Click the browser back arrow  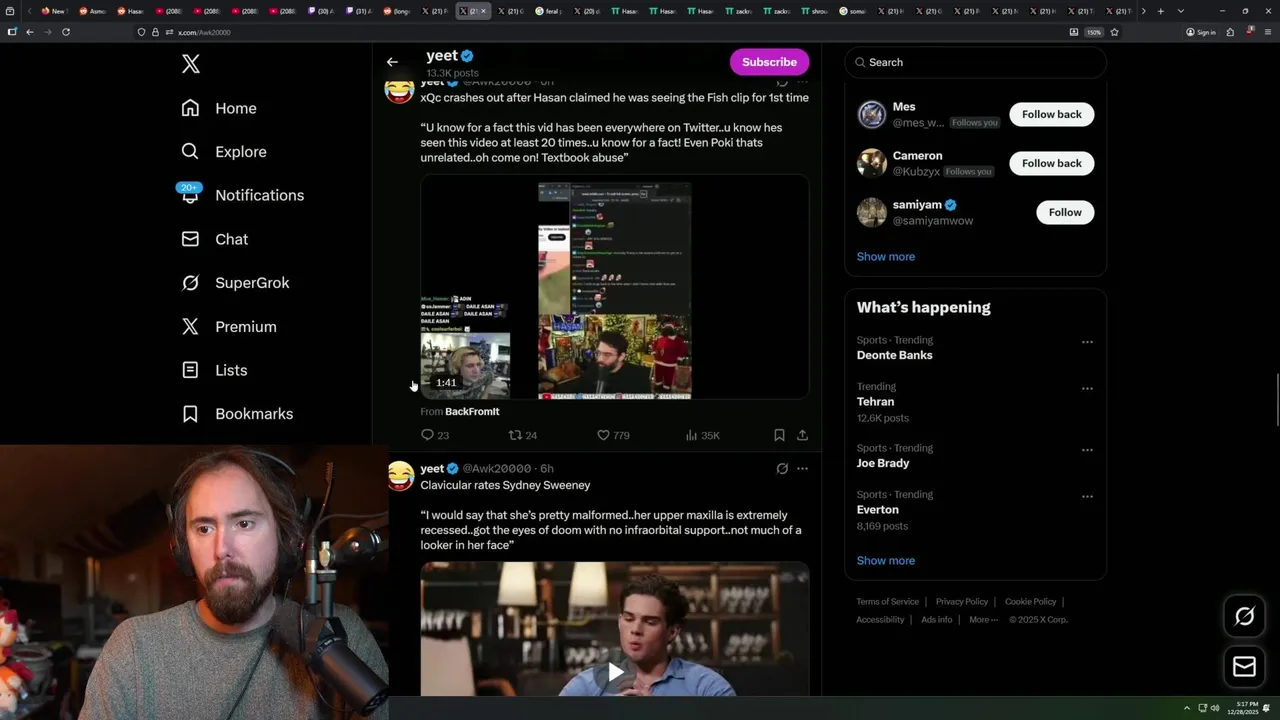tap(30, 32)
